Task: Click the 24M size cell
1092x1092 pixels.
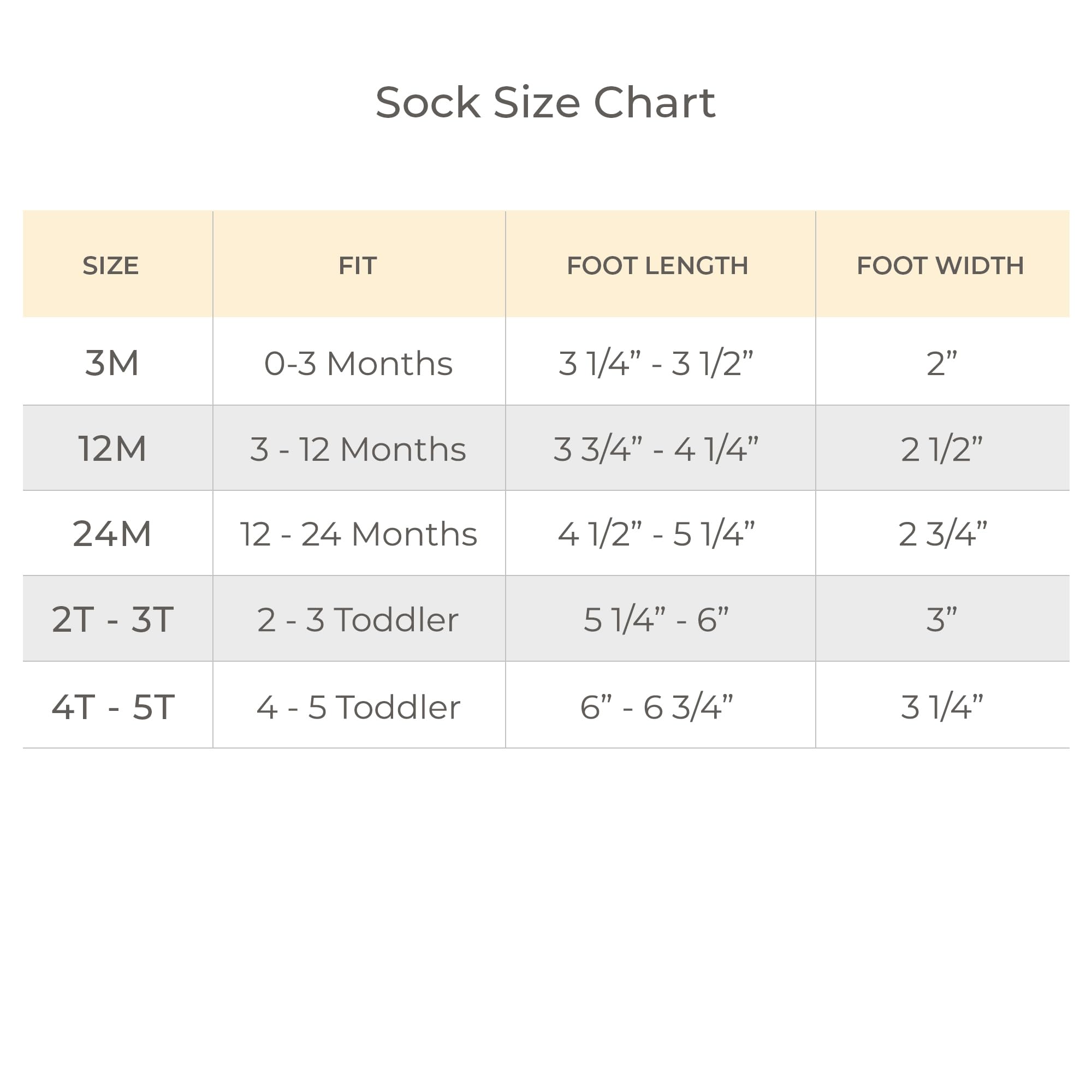Action: point(112,533)
